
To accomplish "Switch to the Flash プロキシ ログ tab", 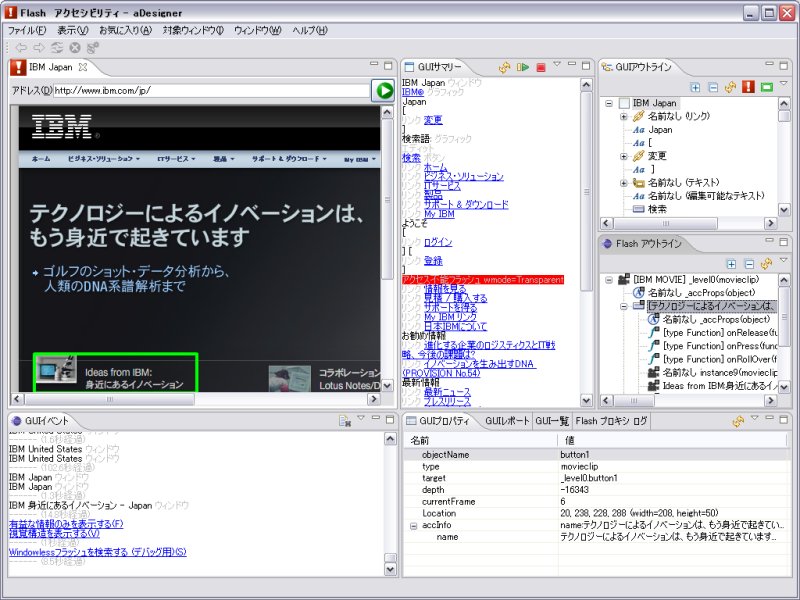I will tap(611, 421).
